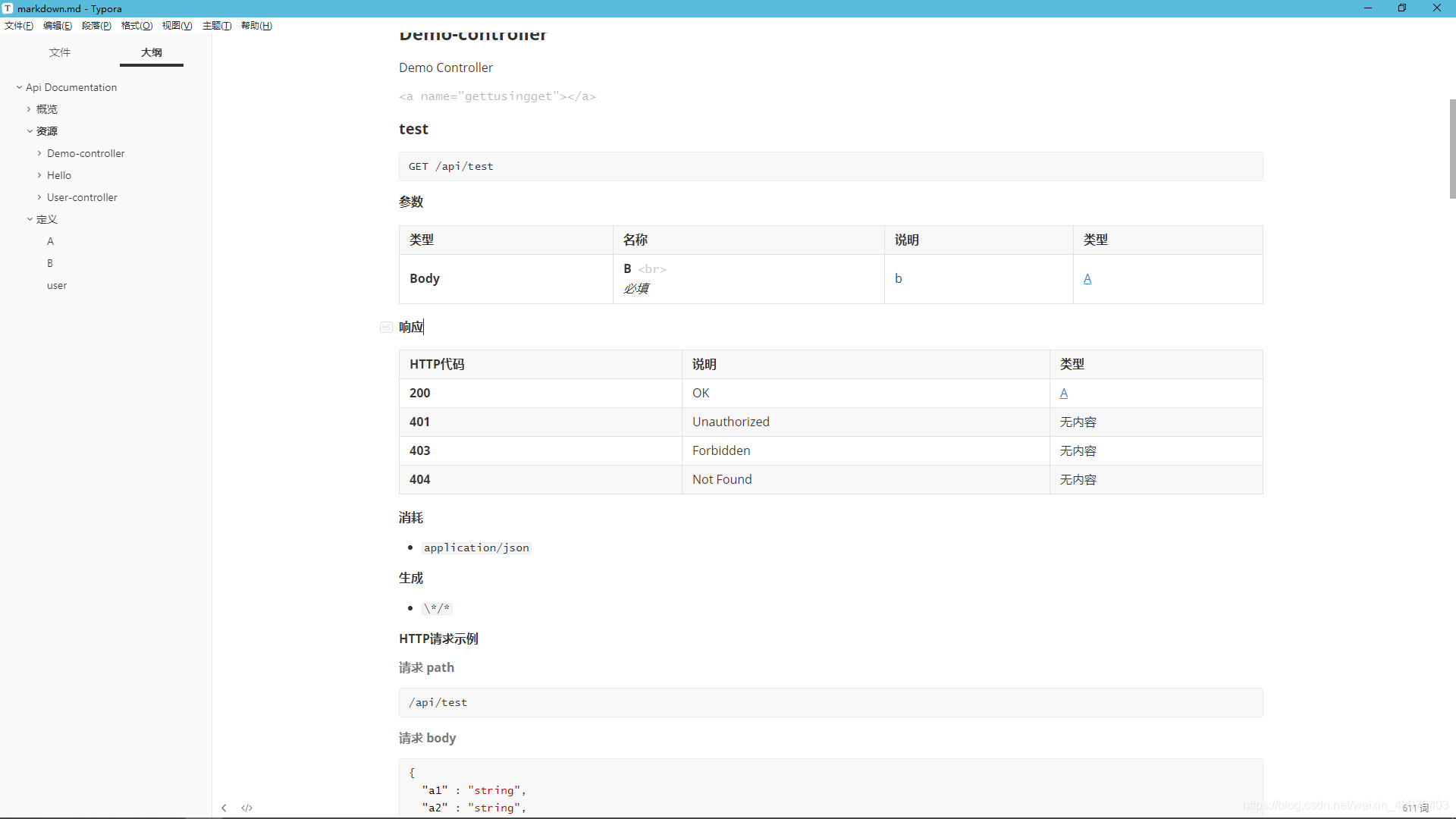Click the Body cell in parameters table
The image size is (1456, 819).
coord(506,278)
